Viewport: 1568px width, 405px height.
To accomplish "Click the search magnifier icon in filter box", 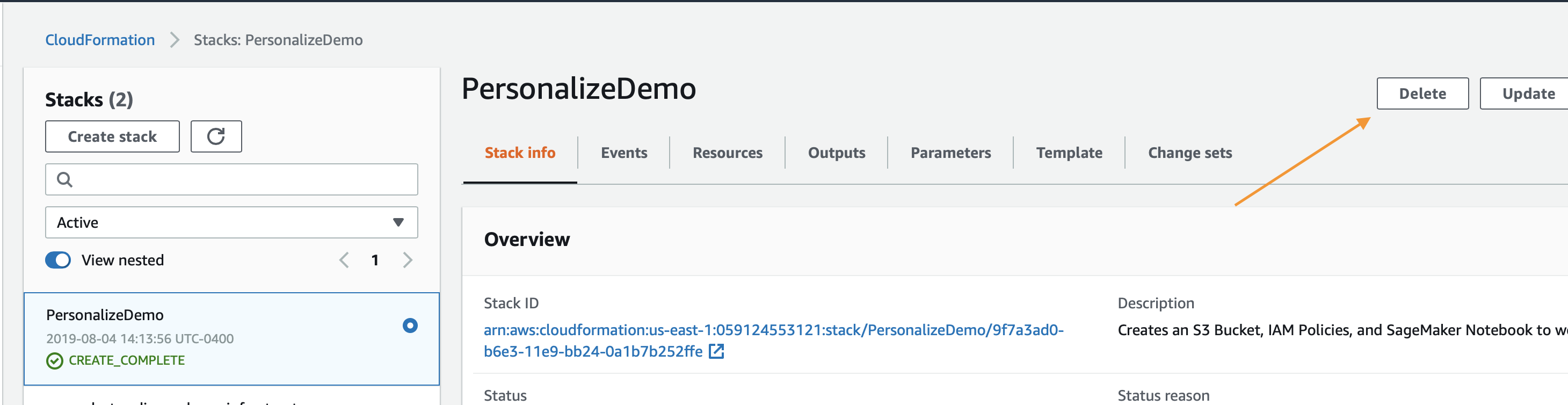I will 64,179.
